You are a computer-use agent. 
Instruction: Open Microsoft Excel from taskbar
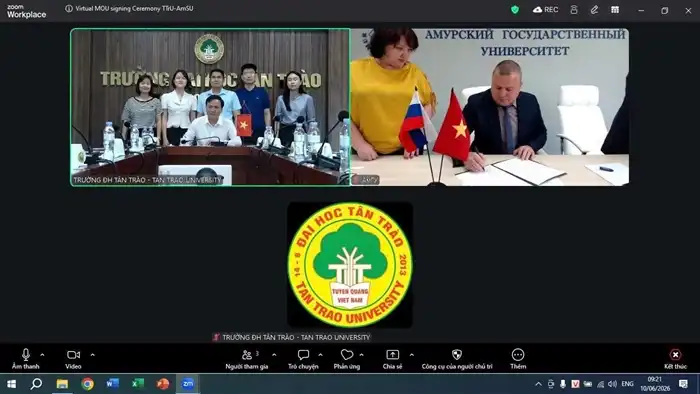pyautogui.click(x=138, y=384)
